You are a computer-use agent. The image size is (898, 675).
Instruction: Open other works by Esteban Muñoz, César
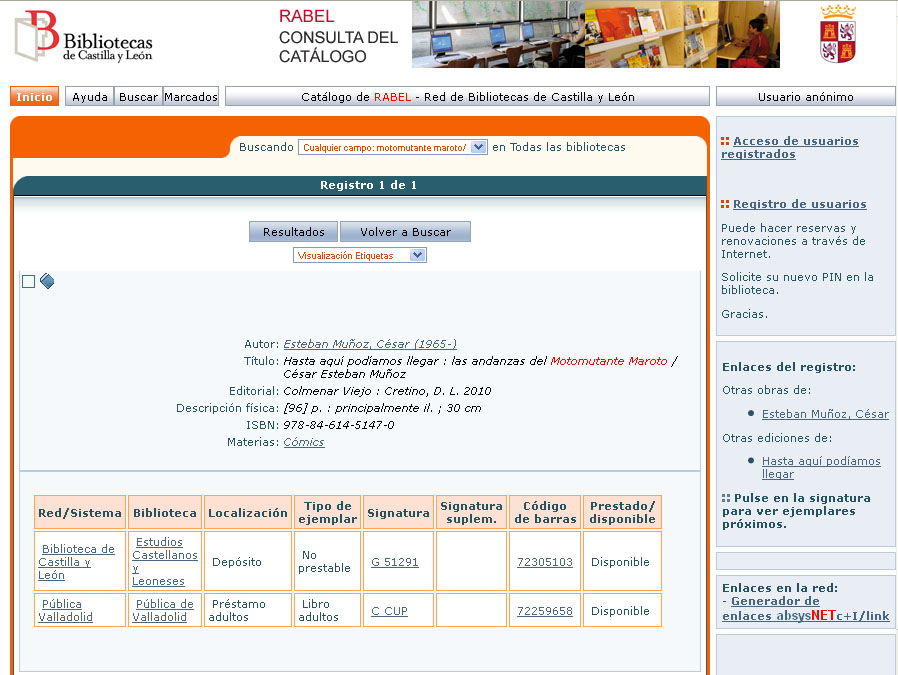pyautogui.click(x=825, y=414)
